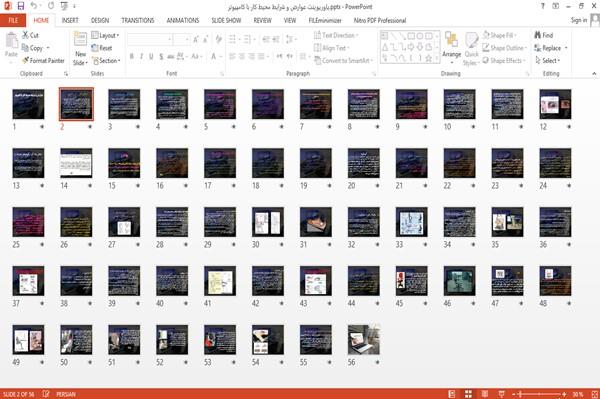This screenshot has width=600, height=399.
Task: Click the Help question mark icon
Action: coord(543,6)
